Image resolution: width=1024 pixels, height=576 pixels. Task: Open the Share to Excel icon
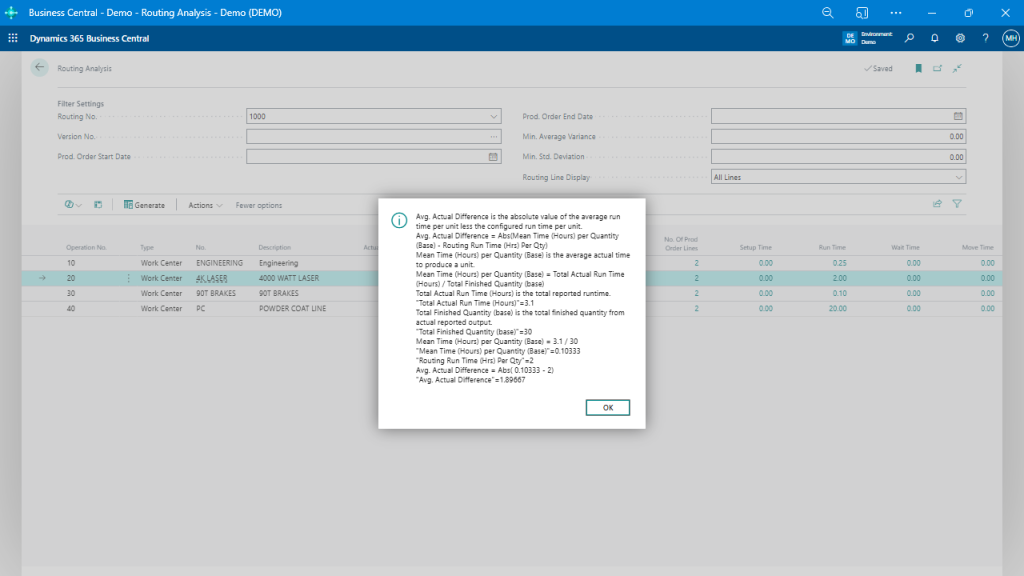(x=936, y=203)
